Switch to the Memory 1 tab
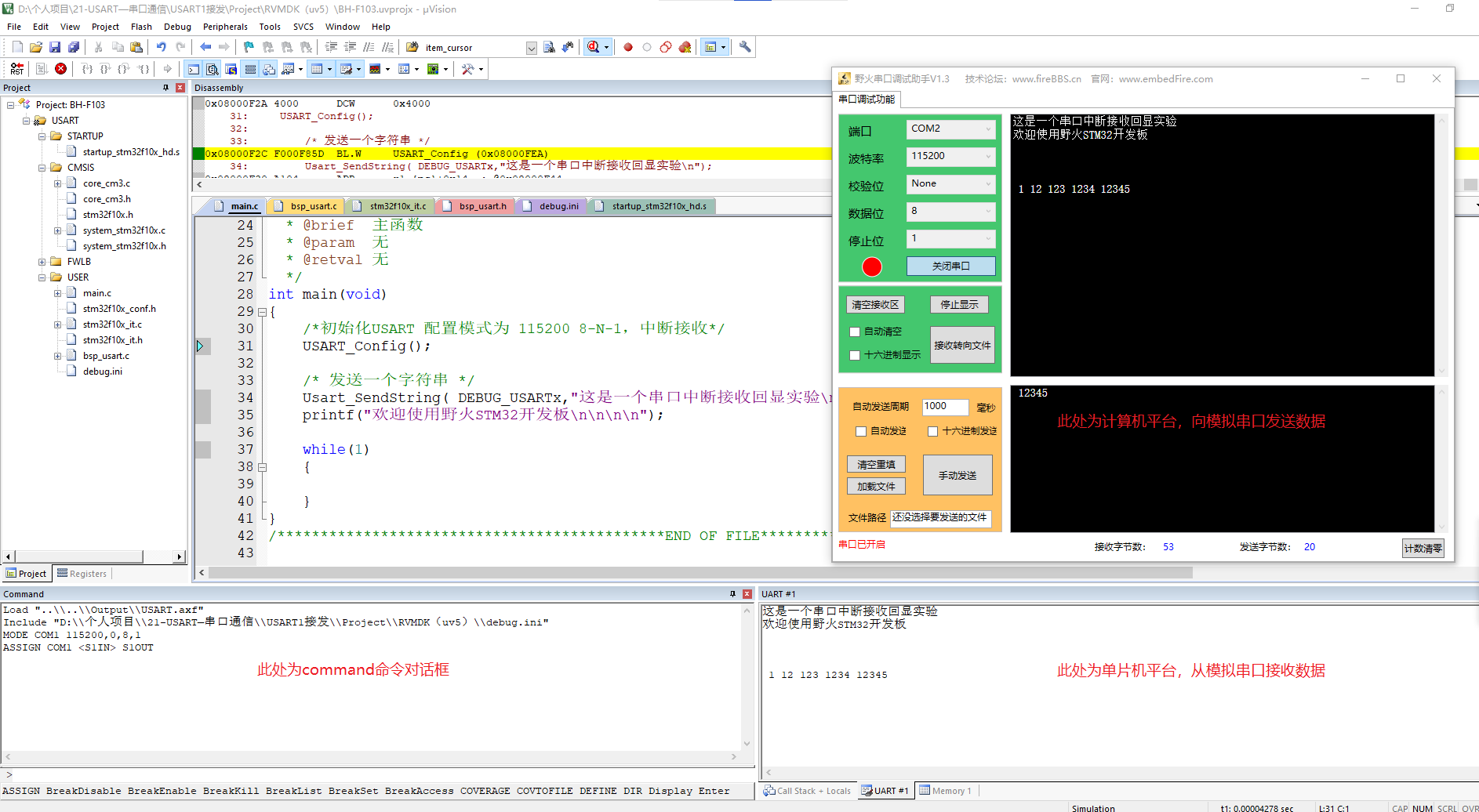The height and width of the screenshot is (812, 1479). [x=945, y=791]
